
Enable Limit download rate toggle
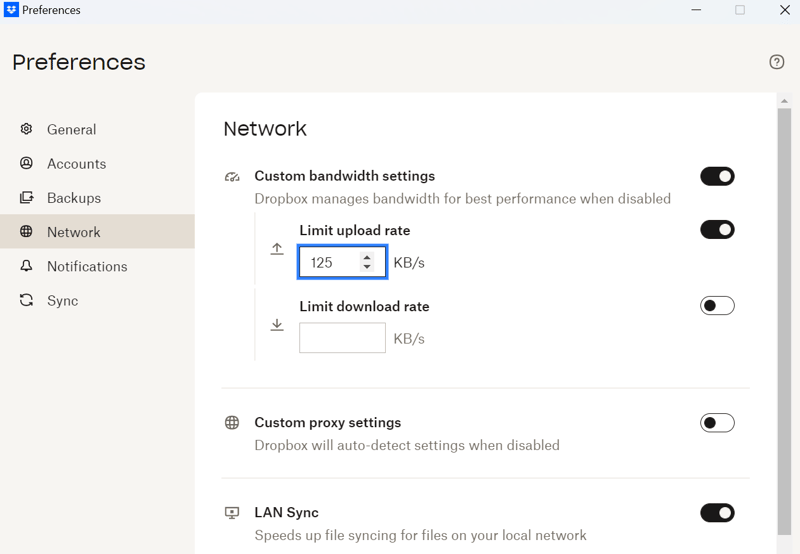point(717,306)
